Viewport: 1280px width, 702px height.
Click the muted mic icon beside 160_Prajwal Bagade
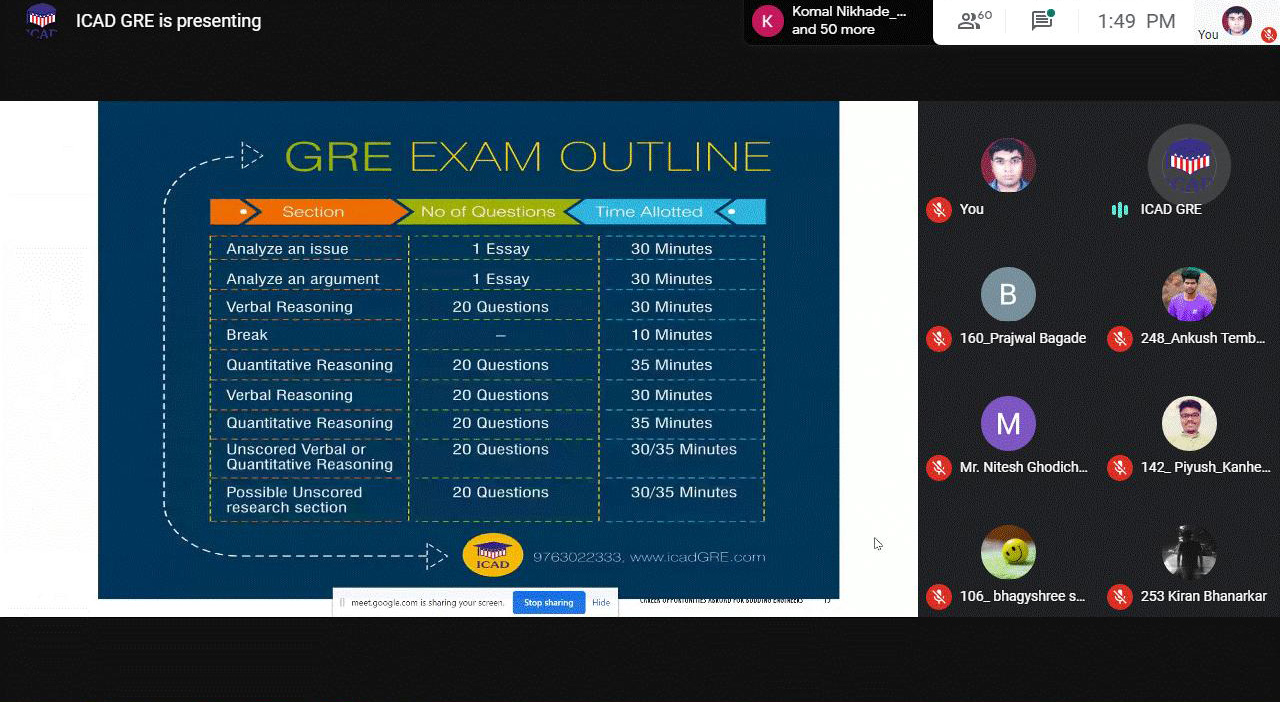938,339
